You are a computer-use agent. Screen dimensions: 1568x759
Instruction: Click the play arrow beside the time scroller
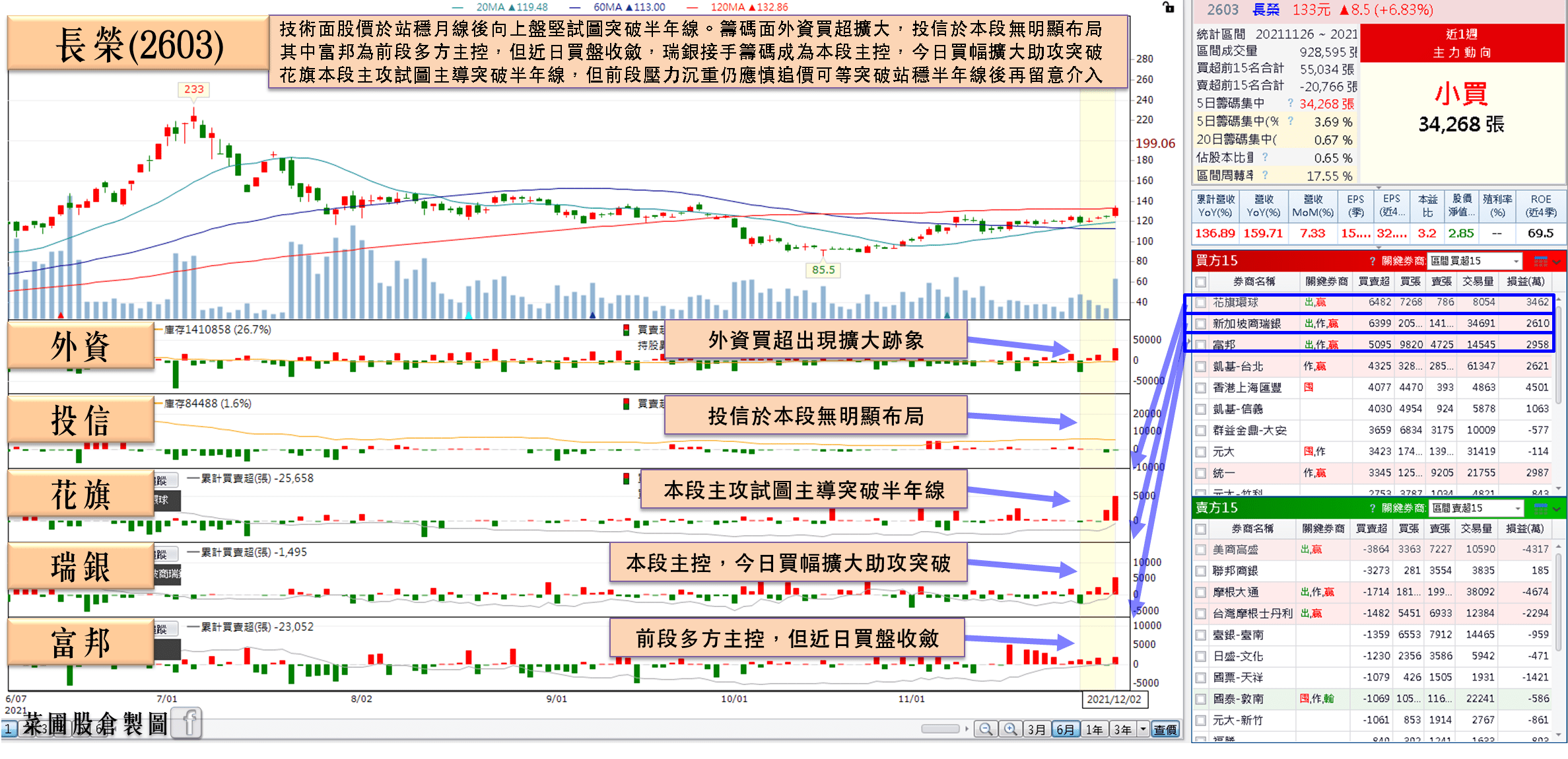coord(967,729)
